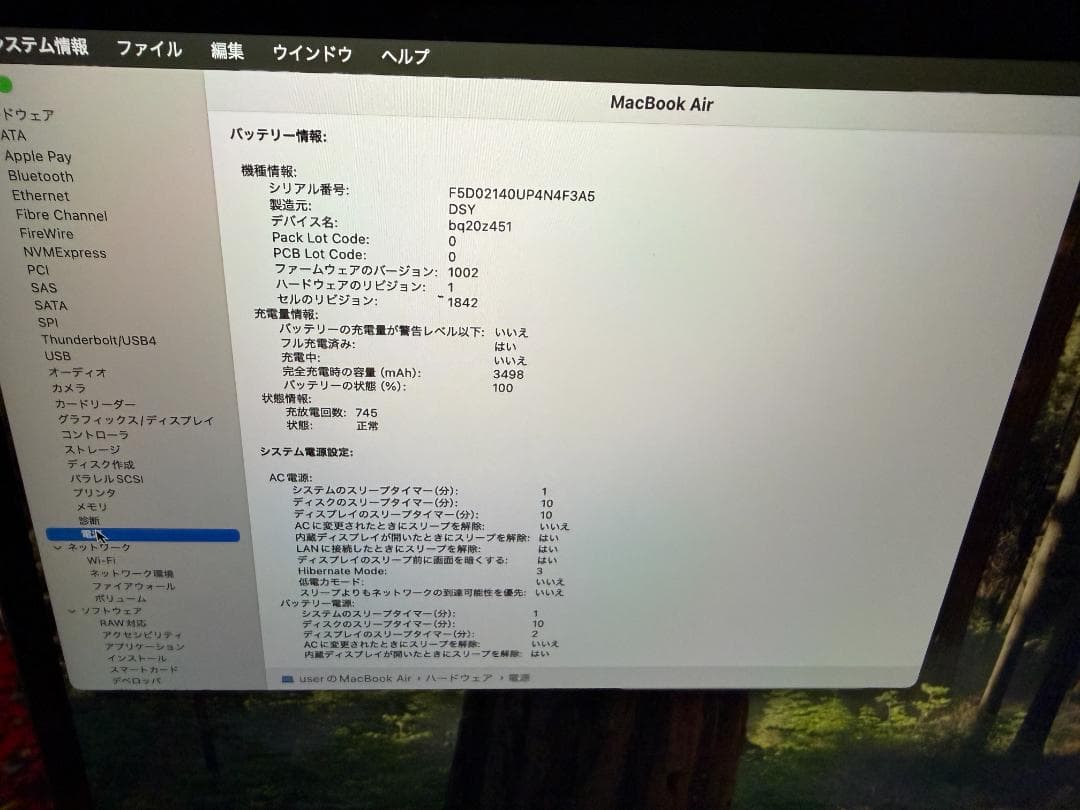The image size is (1080, 810).
Task: Open the 編集 menu
Action: click(226, 52)
